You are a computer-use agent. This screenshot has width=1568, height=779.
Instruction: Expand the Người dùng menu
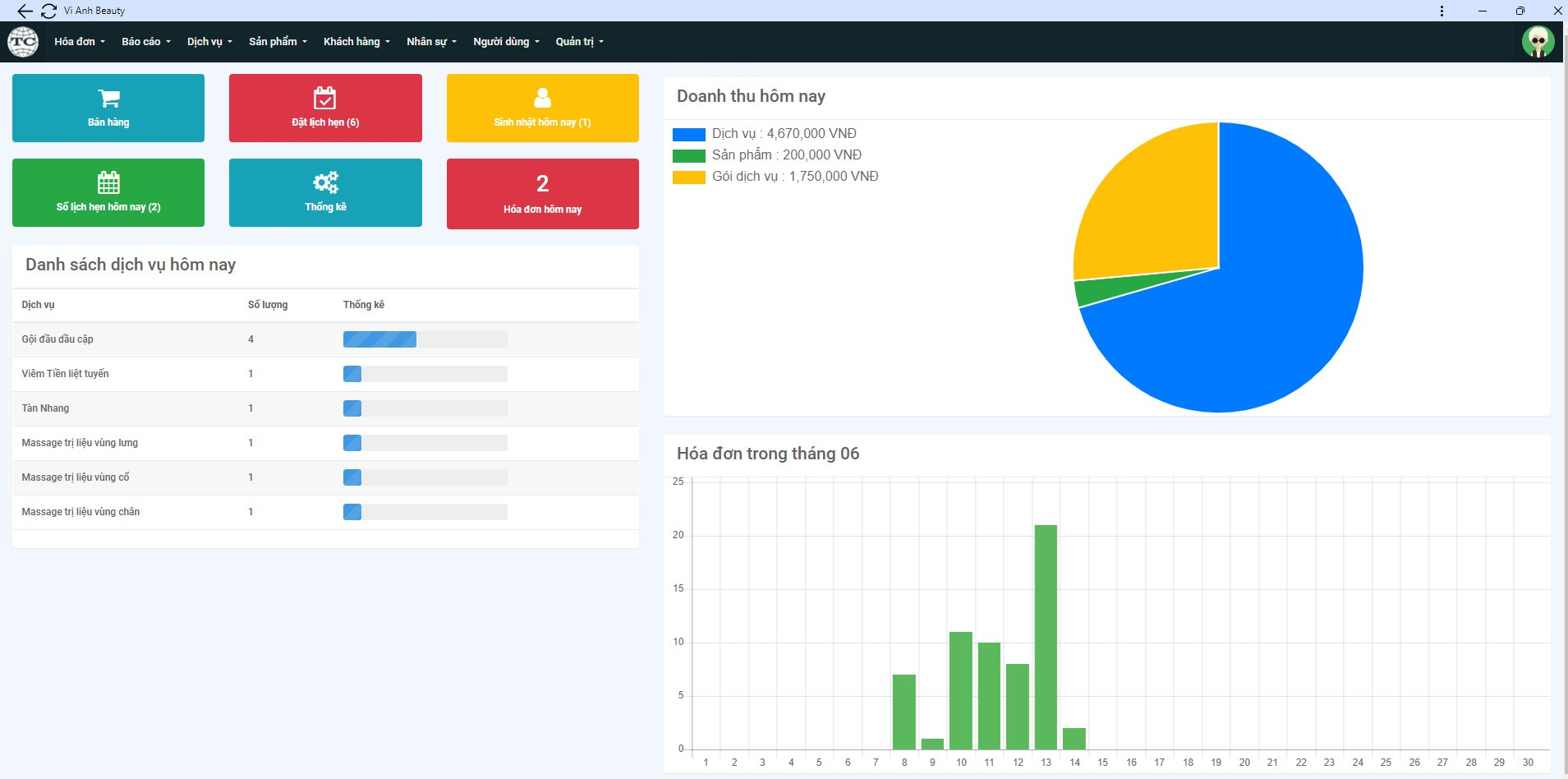pyautogui.click(x=506, y=42)
